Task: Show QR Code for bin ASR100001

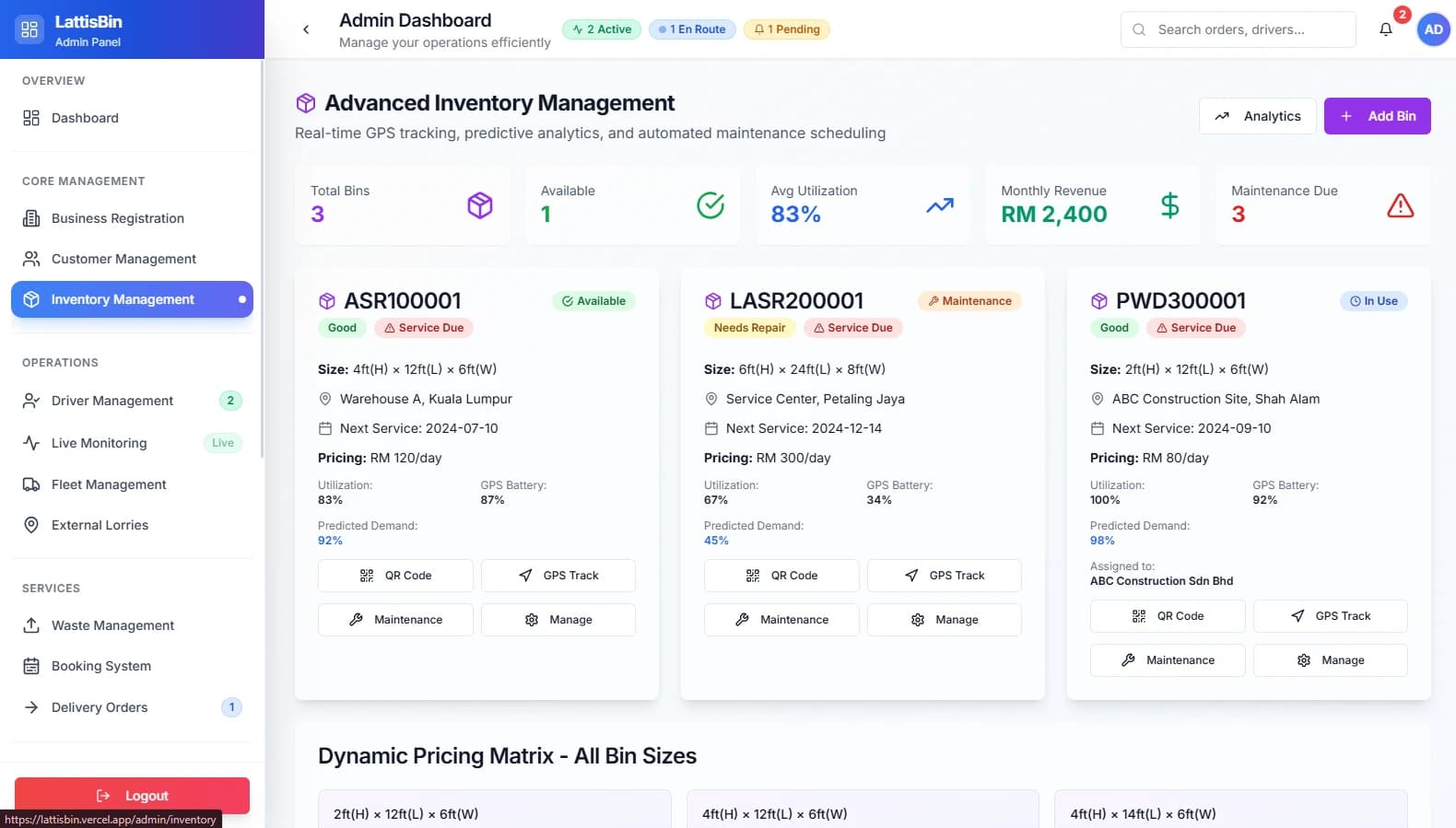Action: click(395, 576)
